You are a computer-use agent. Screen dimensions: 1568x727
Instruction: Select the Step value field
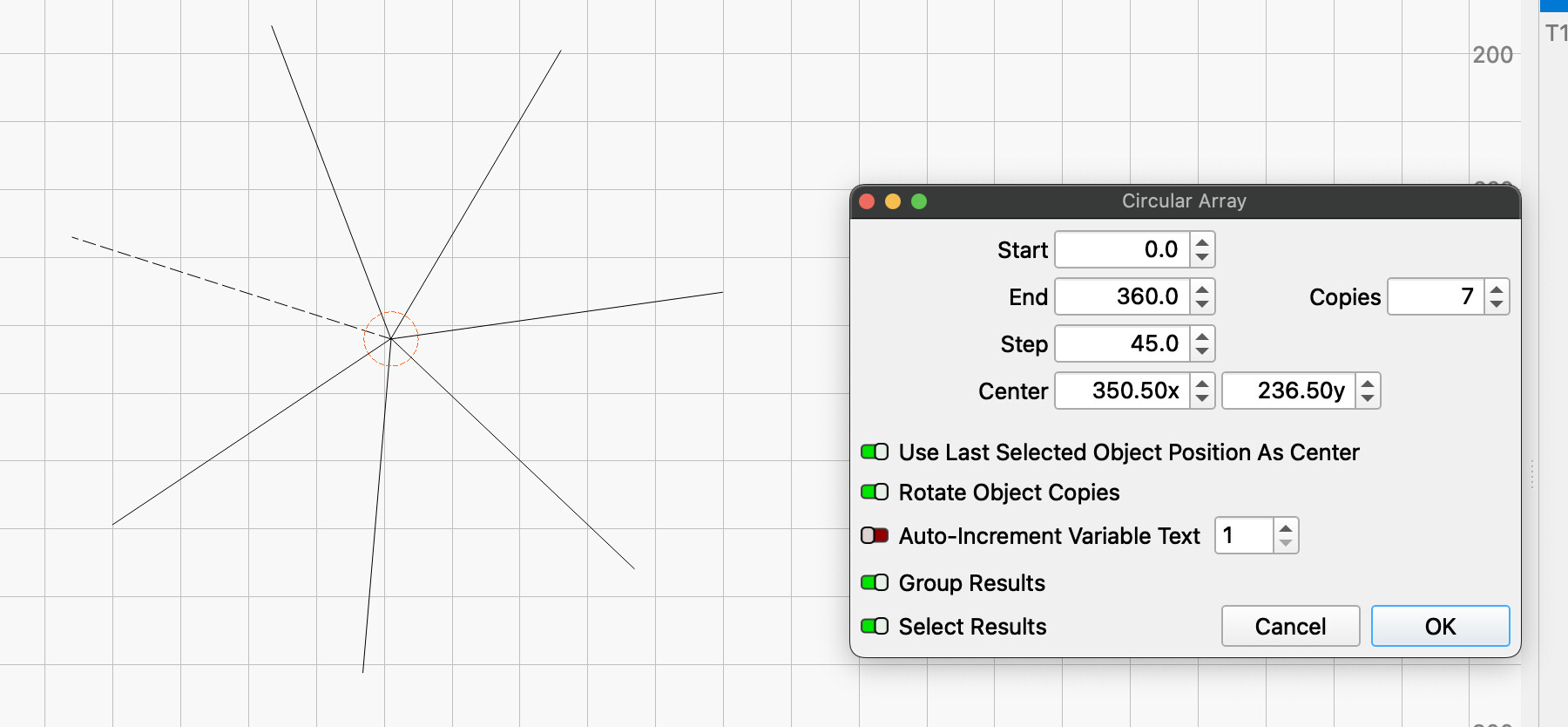click(1122, 343)
